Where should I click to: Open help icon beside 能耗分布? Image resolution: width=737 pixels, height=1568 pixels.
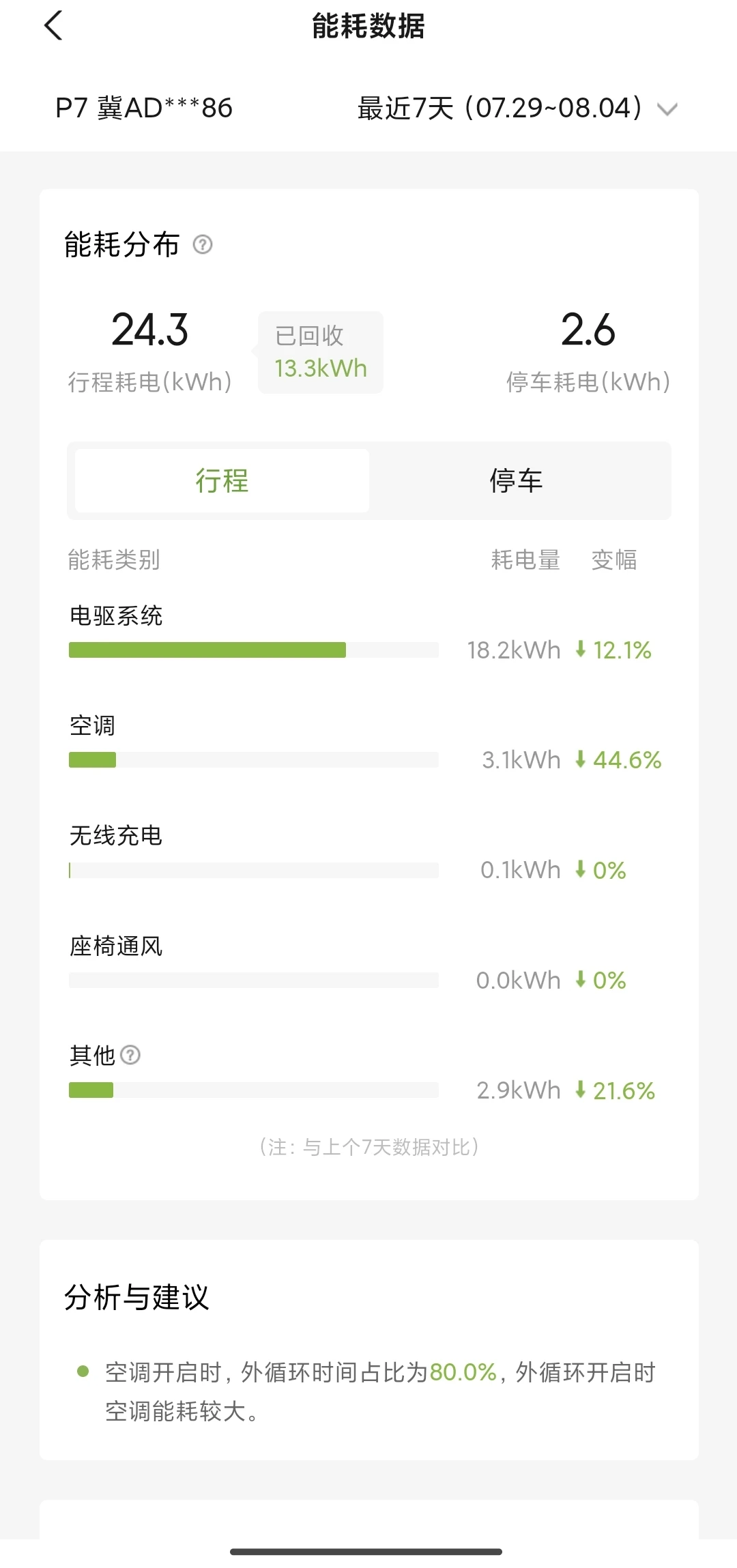(x=203, y=244)
